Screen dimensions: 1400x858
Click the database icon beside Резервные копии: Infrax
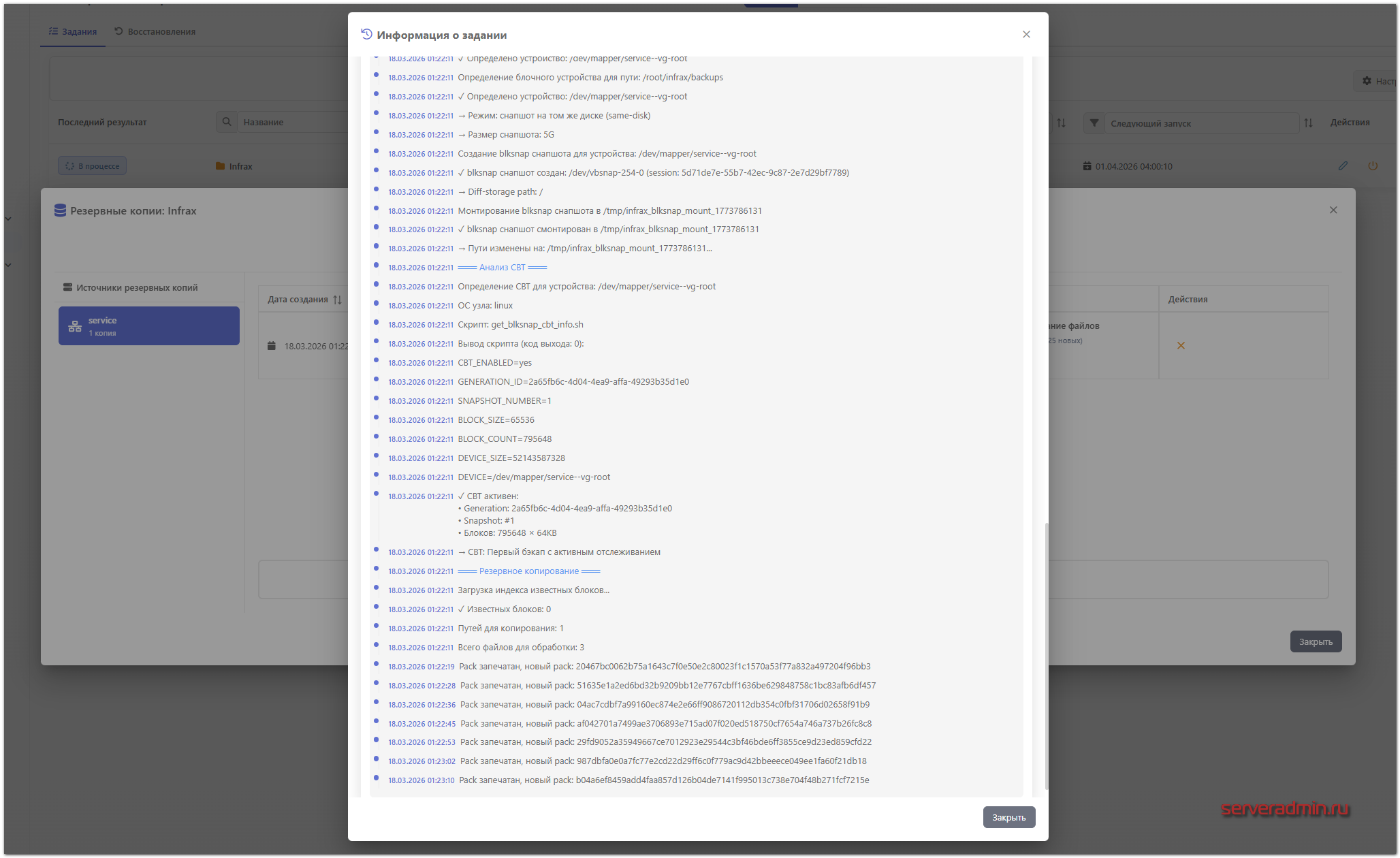tap(60, 210)
